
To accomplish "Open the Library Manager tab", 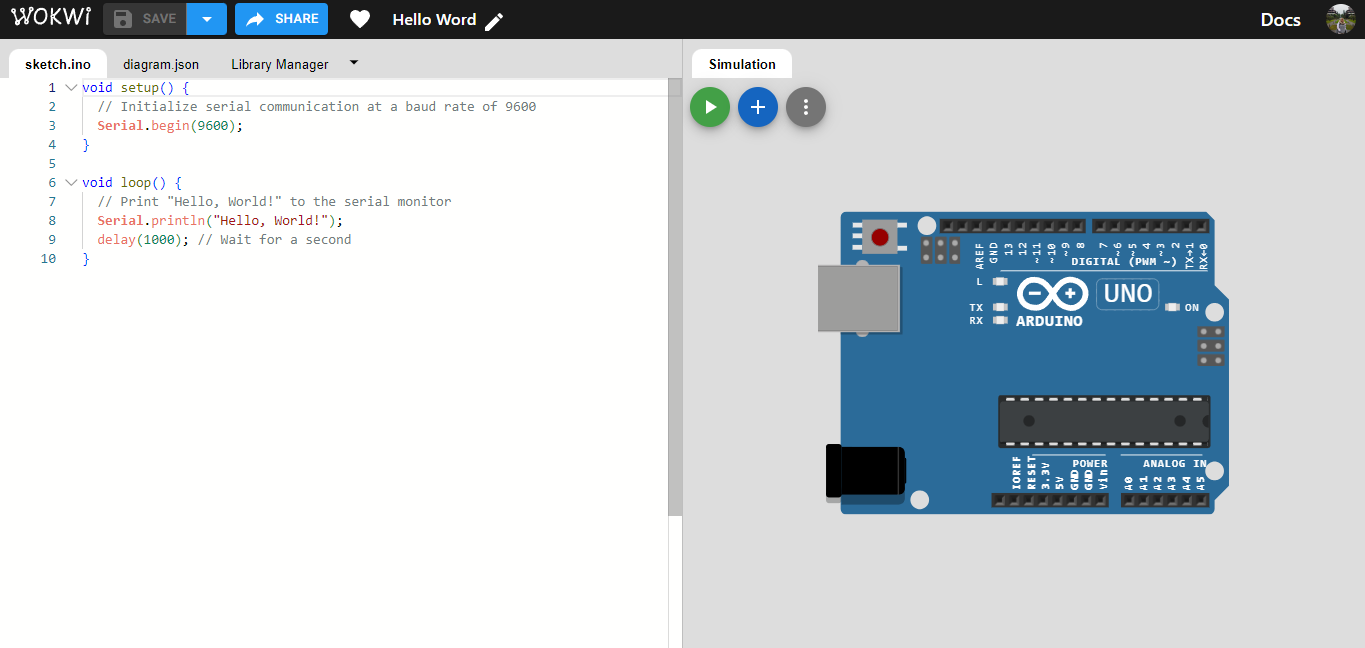I will pyautogui.click(x=280, y=64).
